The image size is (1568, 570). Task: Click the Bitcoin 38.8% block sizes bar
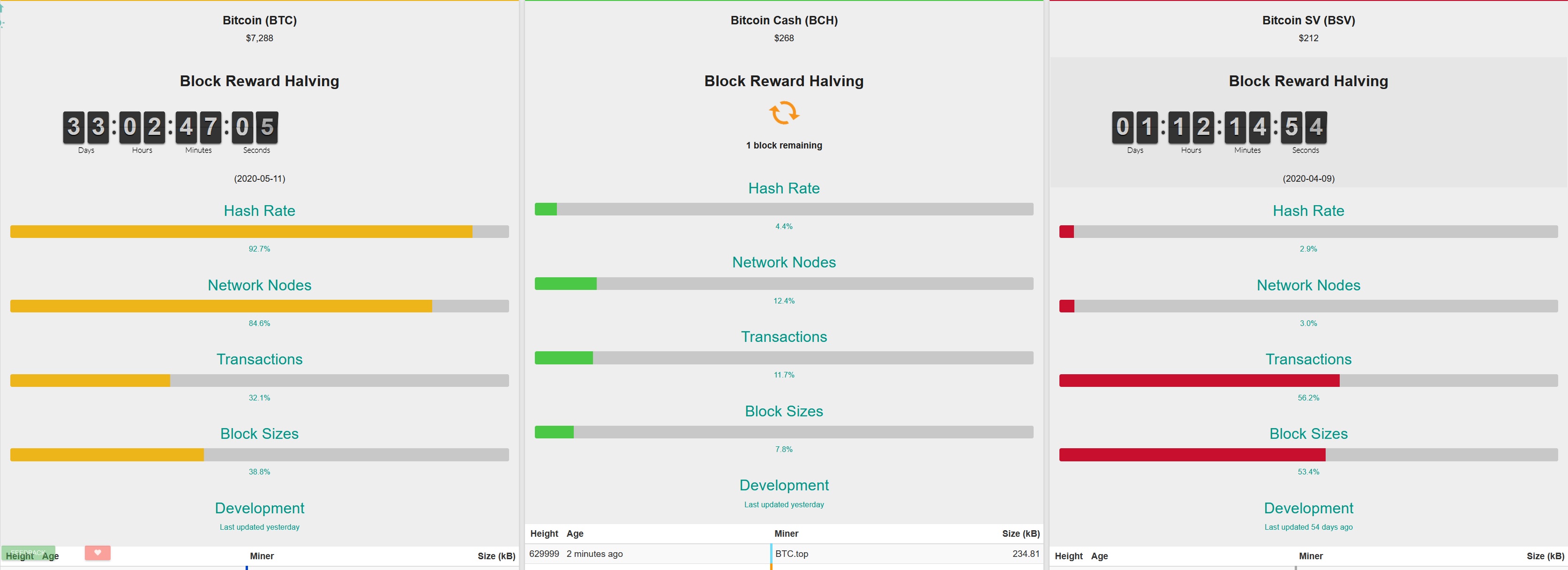pos(259,455)
